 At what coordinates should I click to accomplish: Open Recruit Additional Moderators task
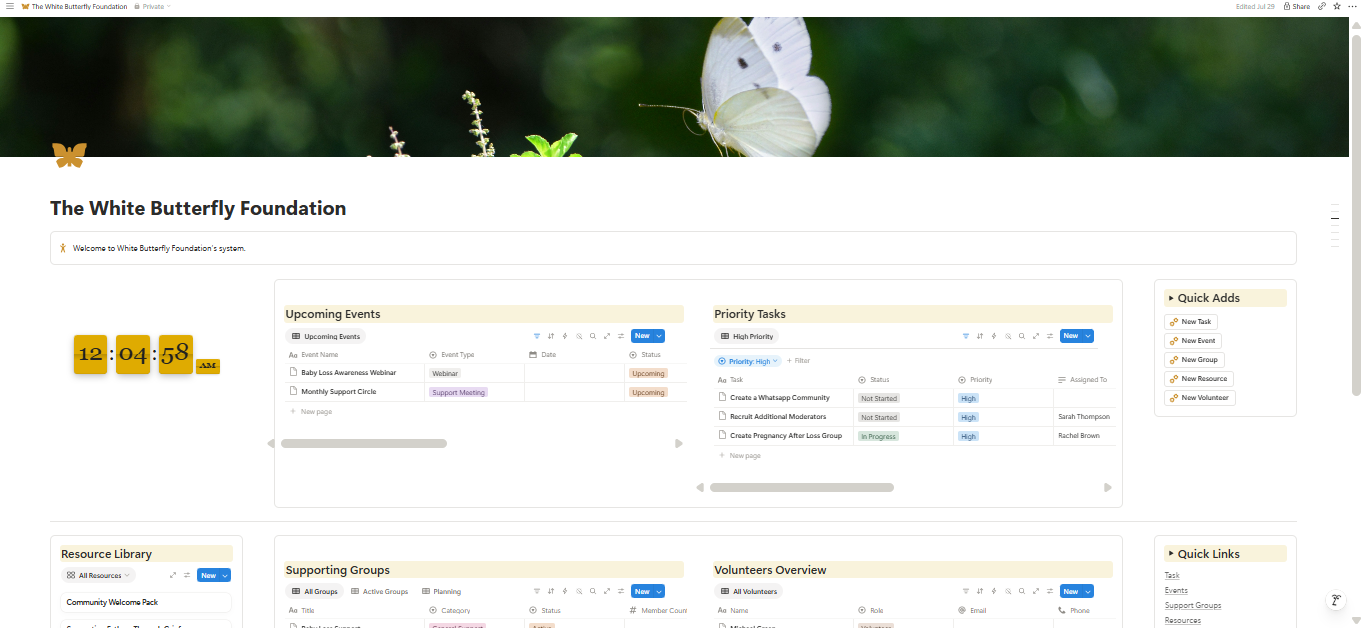[x=778, y=417]
